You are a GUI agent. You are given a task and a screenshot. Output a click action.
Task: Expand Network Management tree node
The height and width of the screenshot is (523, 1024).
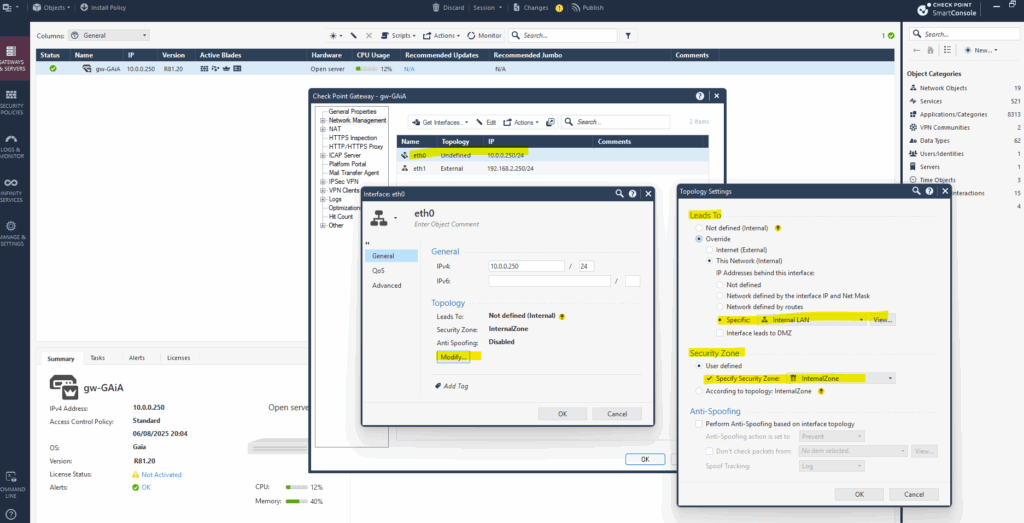(x=323, y=120)
